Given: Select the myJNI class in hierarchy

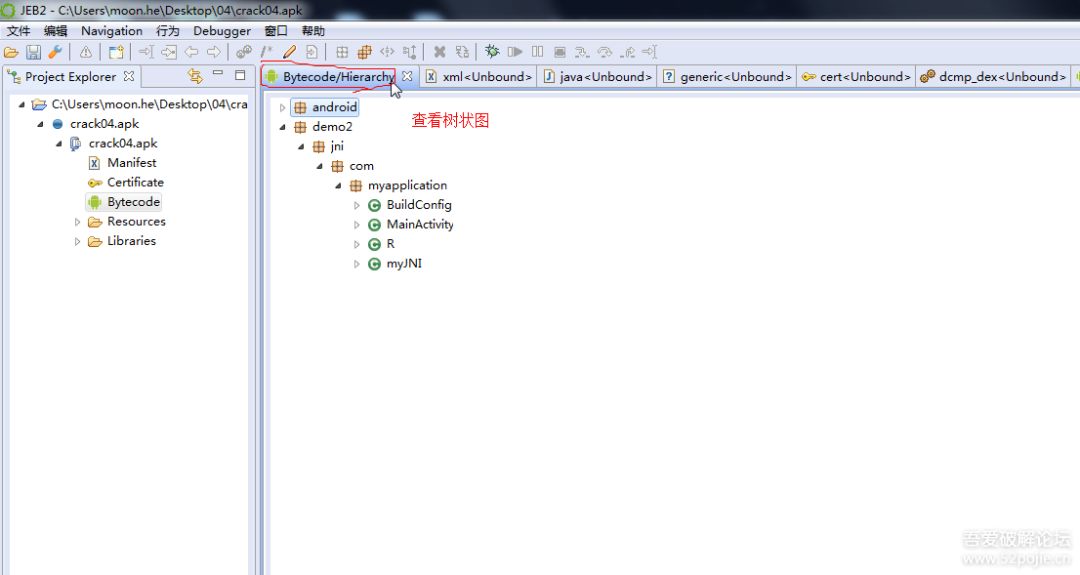Looking at the screenshot, I should [403, 264].
